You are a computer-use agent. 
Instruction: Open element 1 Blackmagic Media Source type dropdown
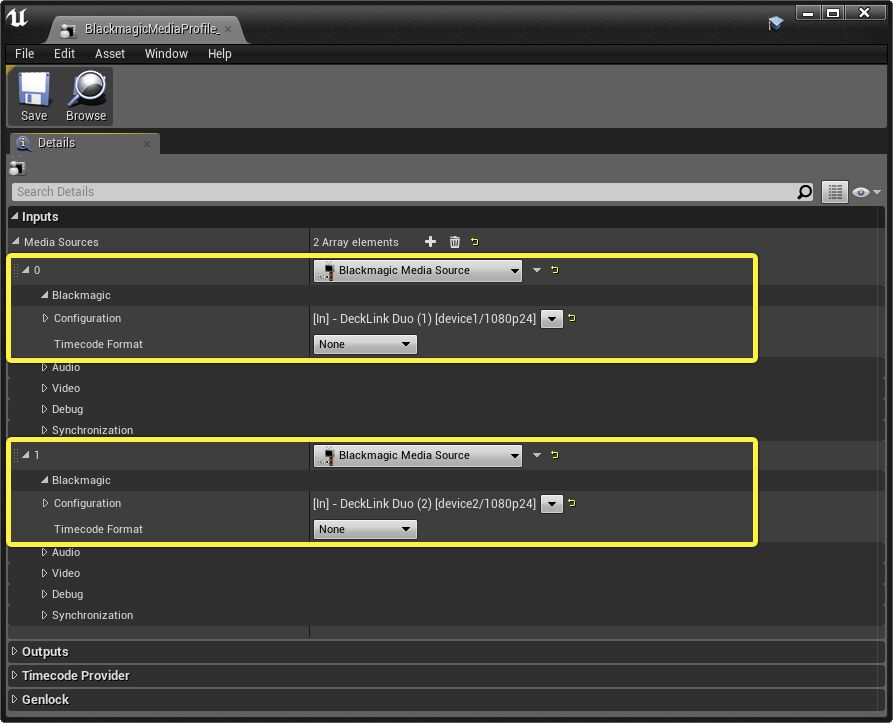[x=513, y=455]
